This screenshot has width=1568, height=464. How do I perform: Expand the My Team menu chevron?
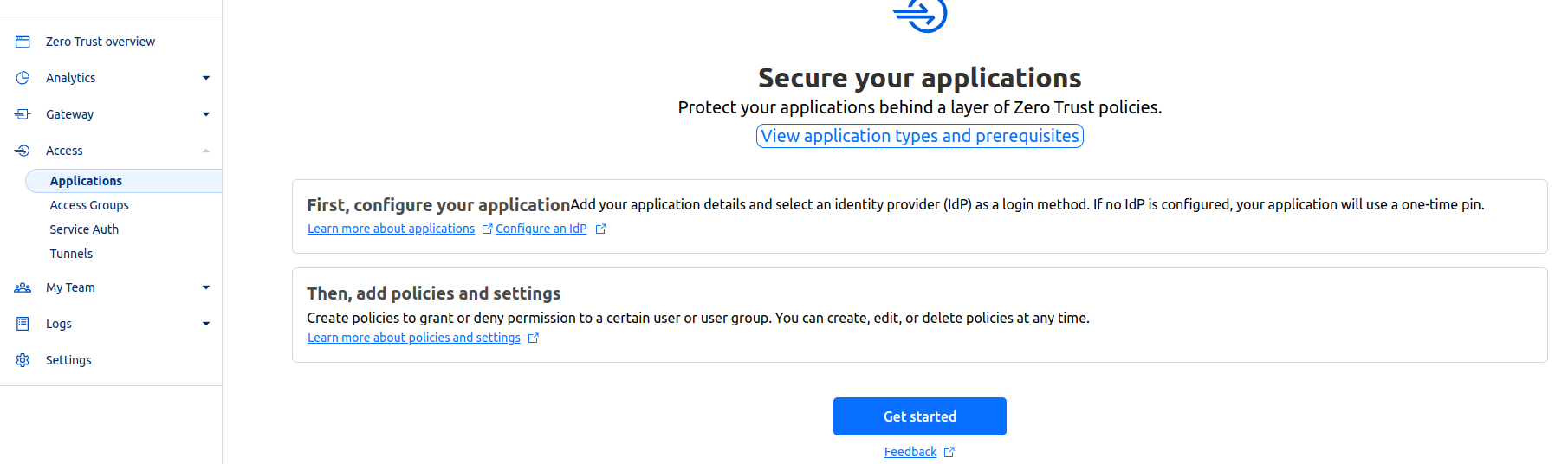206,287
